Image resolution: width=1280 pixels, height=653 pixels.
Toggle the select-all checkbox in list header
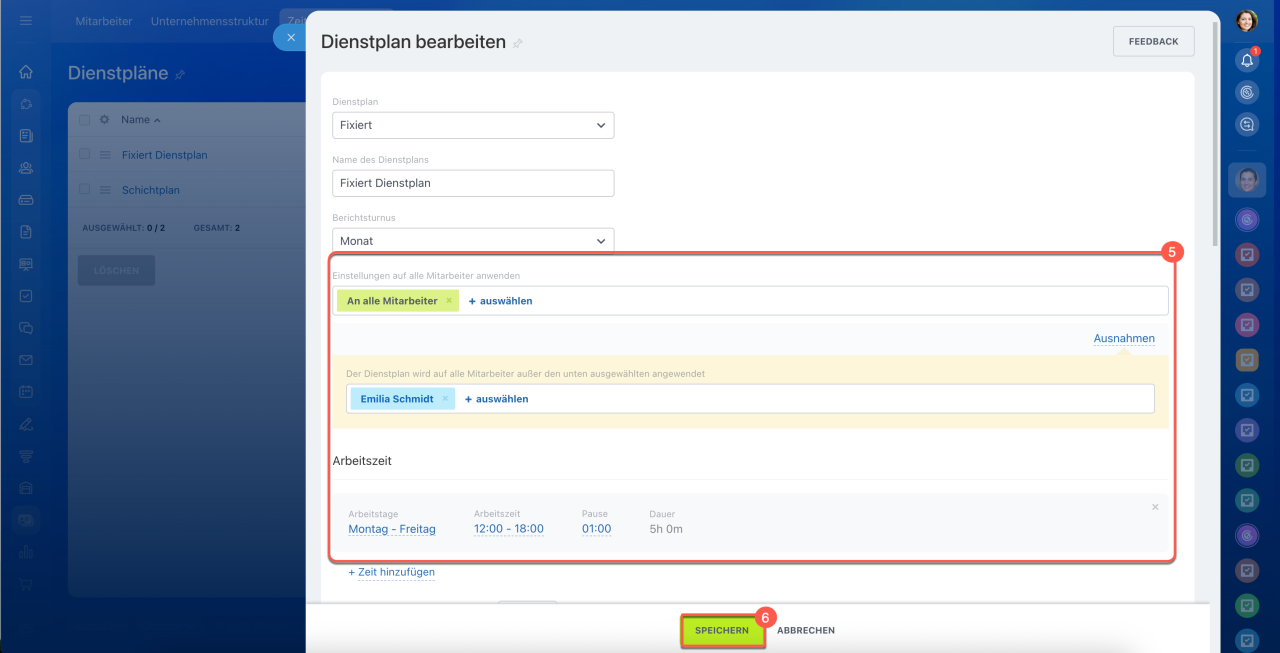(84, 120)
